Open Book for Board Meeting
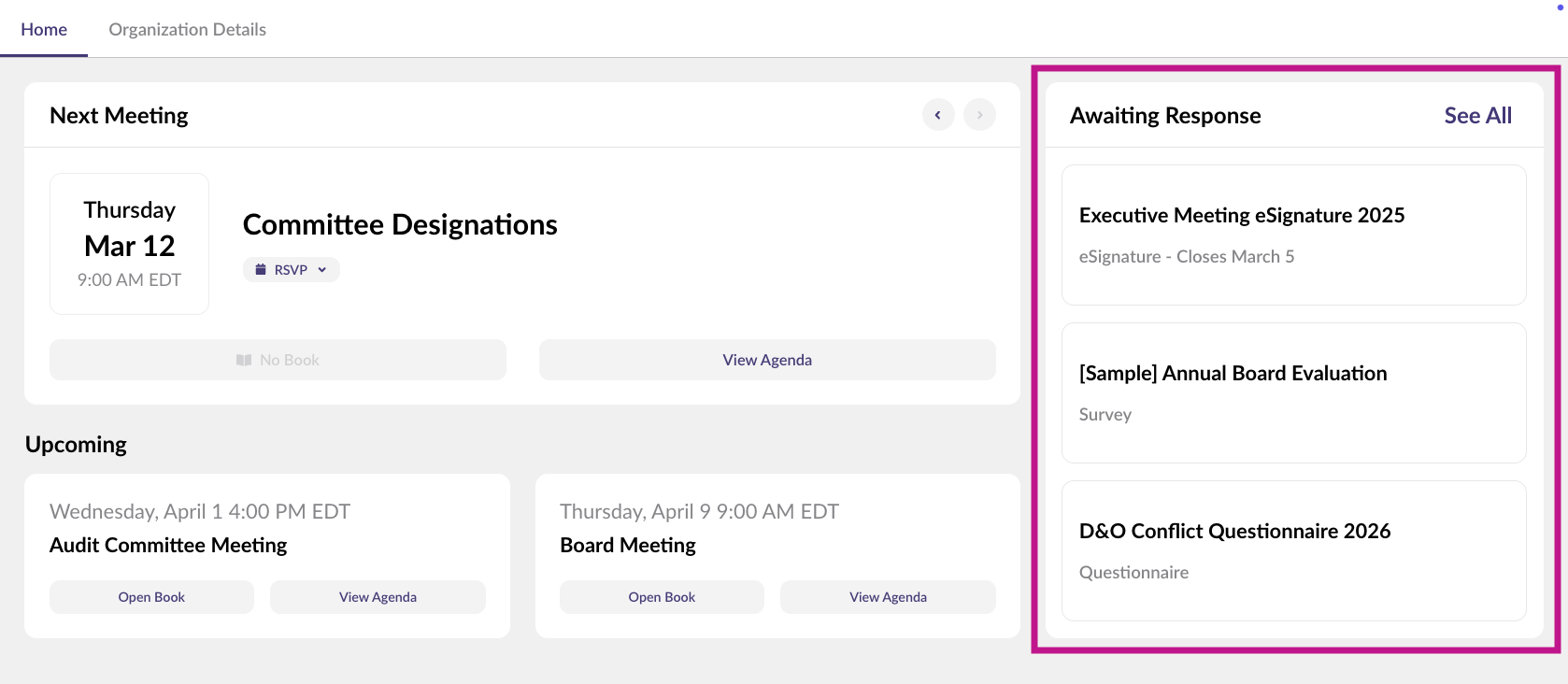1568x684 pixels. 662,597
